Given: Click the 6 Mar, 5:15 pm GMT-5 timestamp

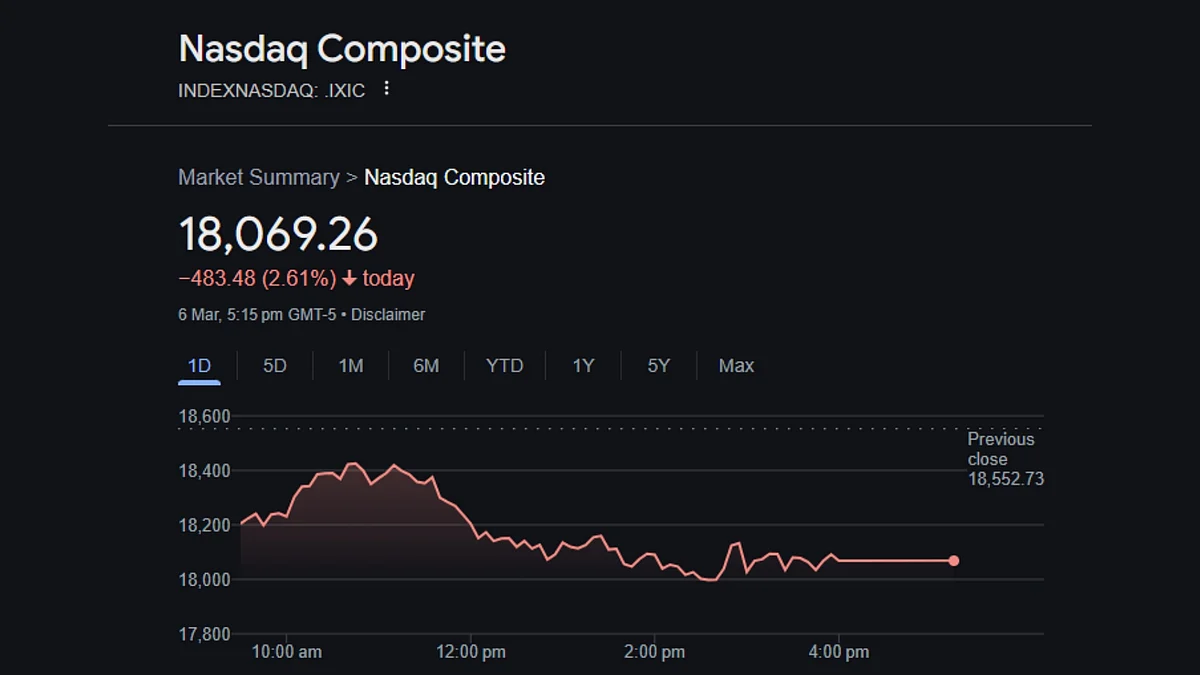Looking at the screenshot, I should click(x=257, y=314).
